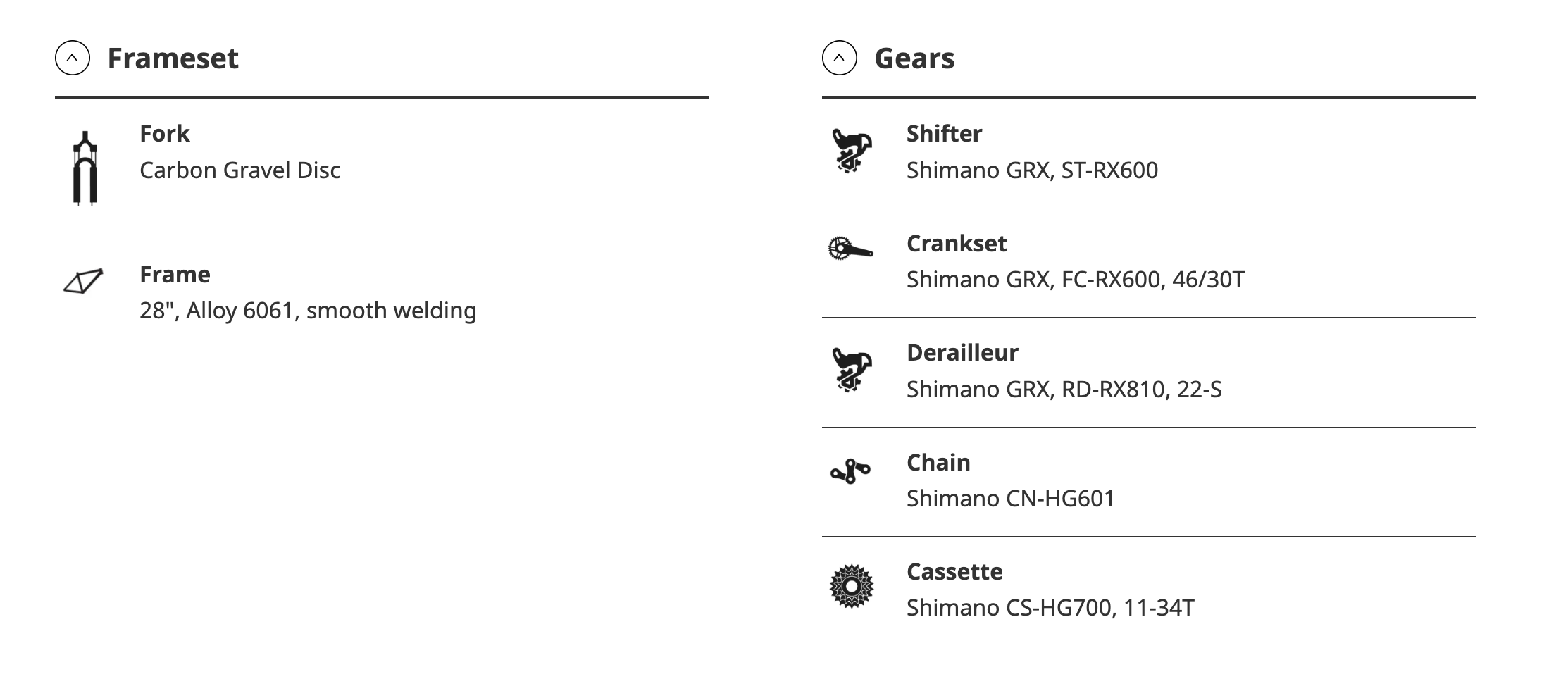Click the frame triangle icon
The image size is (1568, 679).
coord(83,281)
